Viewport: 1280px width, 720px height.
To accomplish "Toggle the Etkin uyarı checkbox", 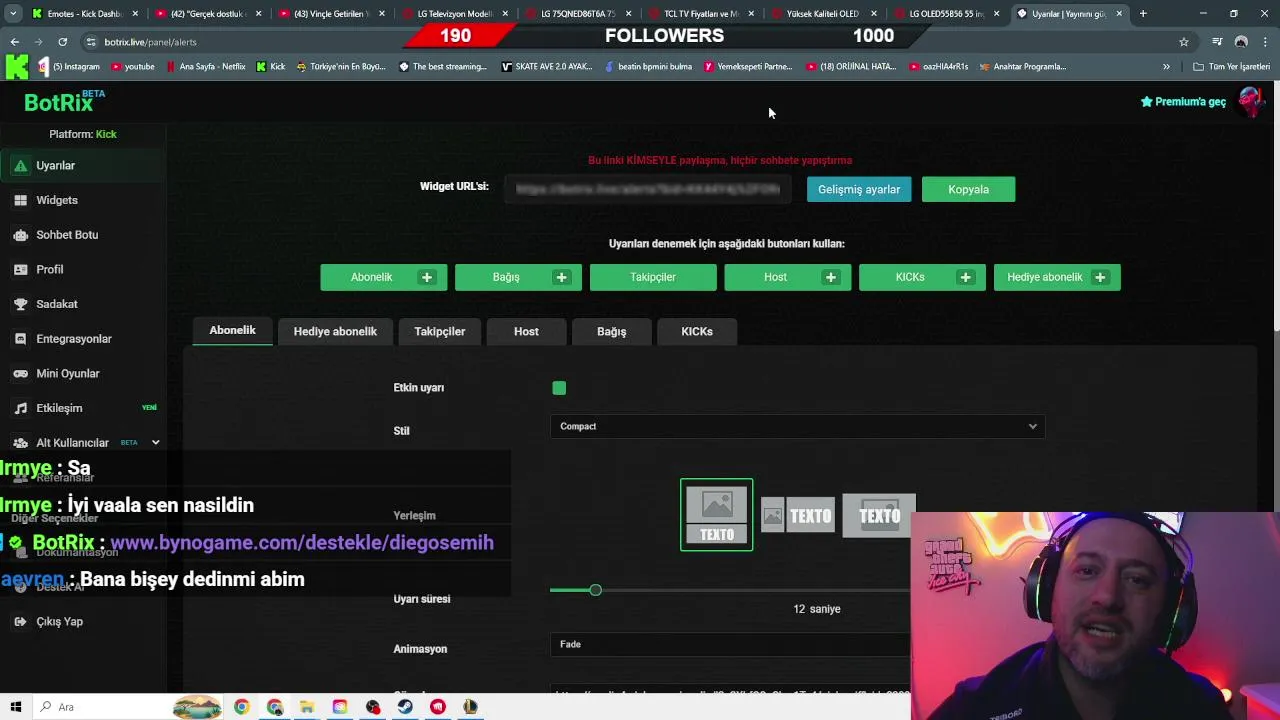I will 559,388.
